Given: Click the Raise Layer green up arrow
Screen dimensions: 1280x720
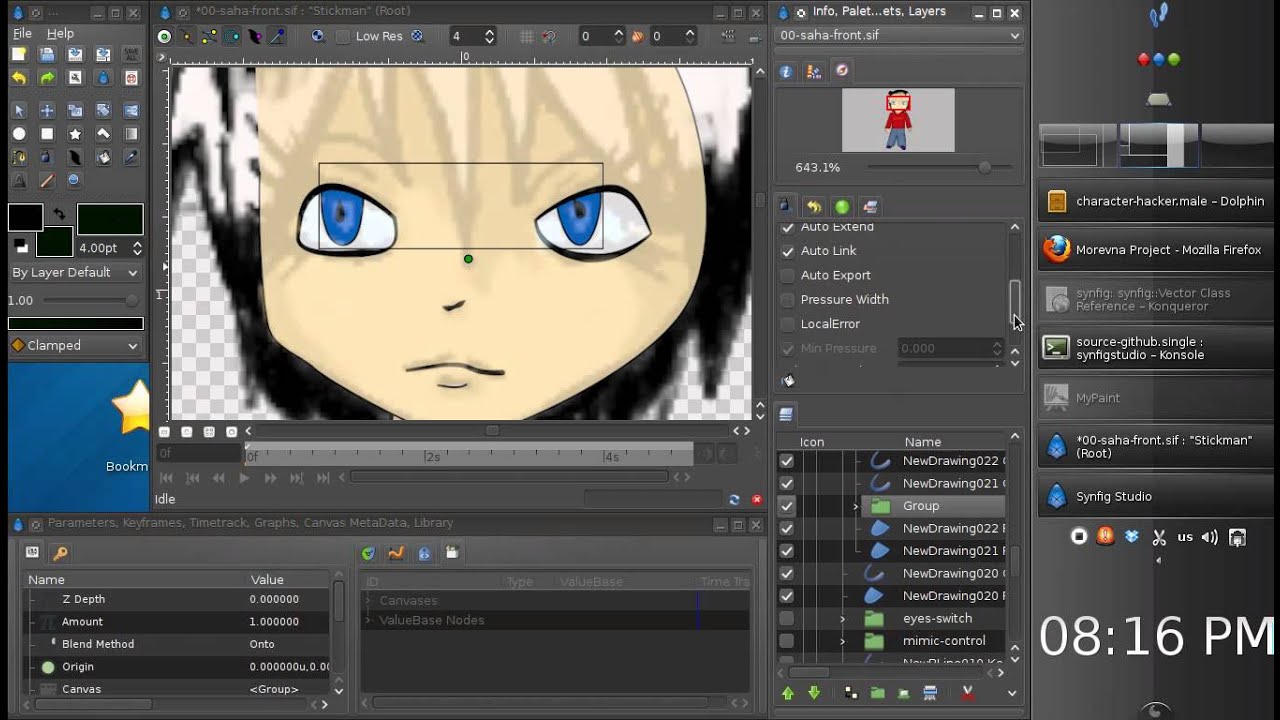Looking at the screenshot, I should 788,693.
